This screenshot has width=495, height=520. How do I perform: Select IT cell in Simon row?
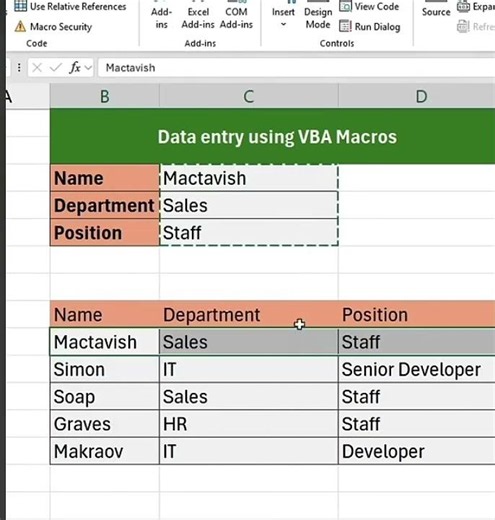[x=249, y=369]
